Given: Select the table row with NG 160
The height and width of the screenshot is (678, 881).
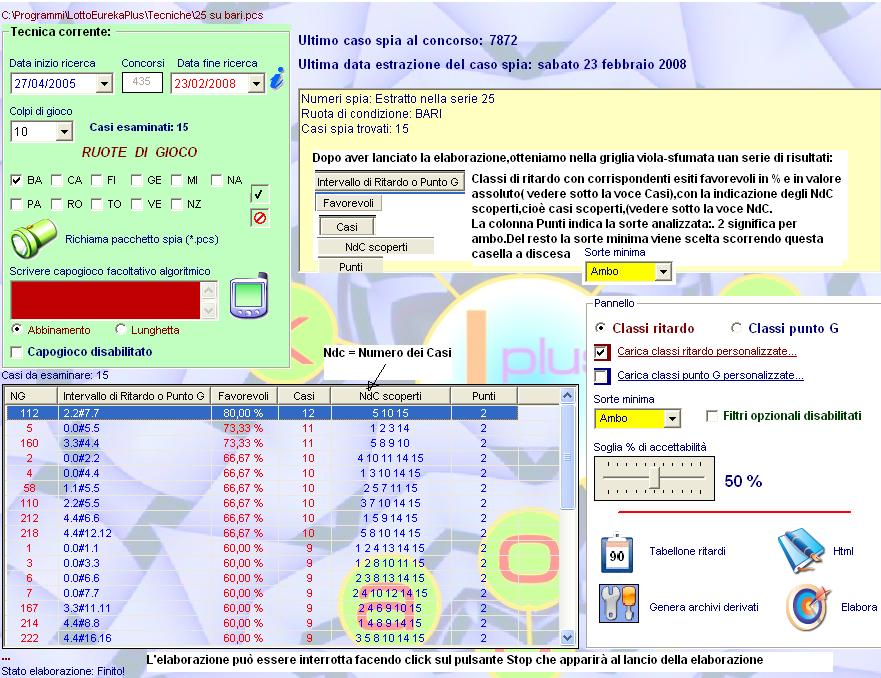Looking at the screenshot, I should click(x=262, y=443).
